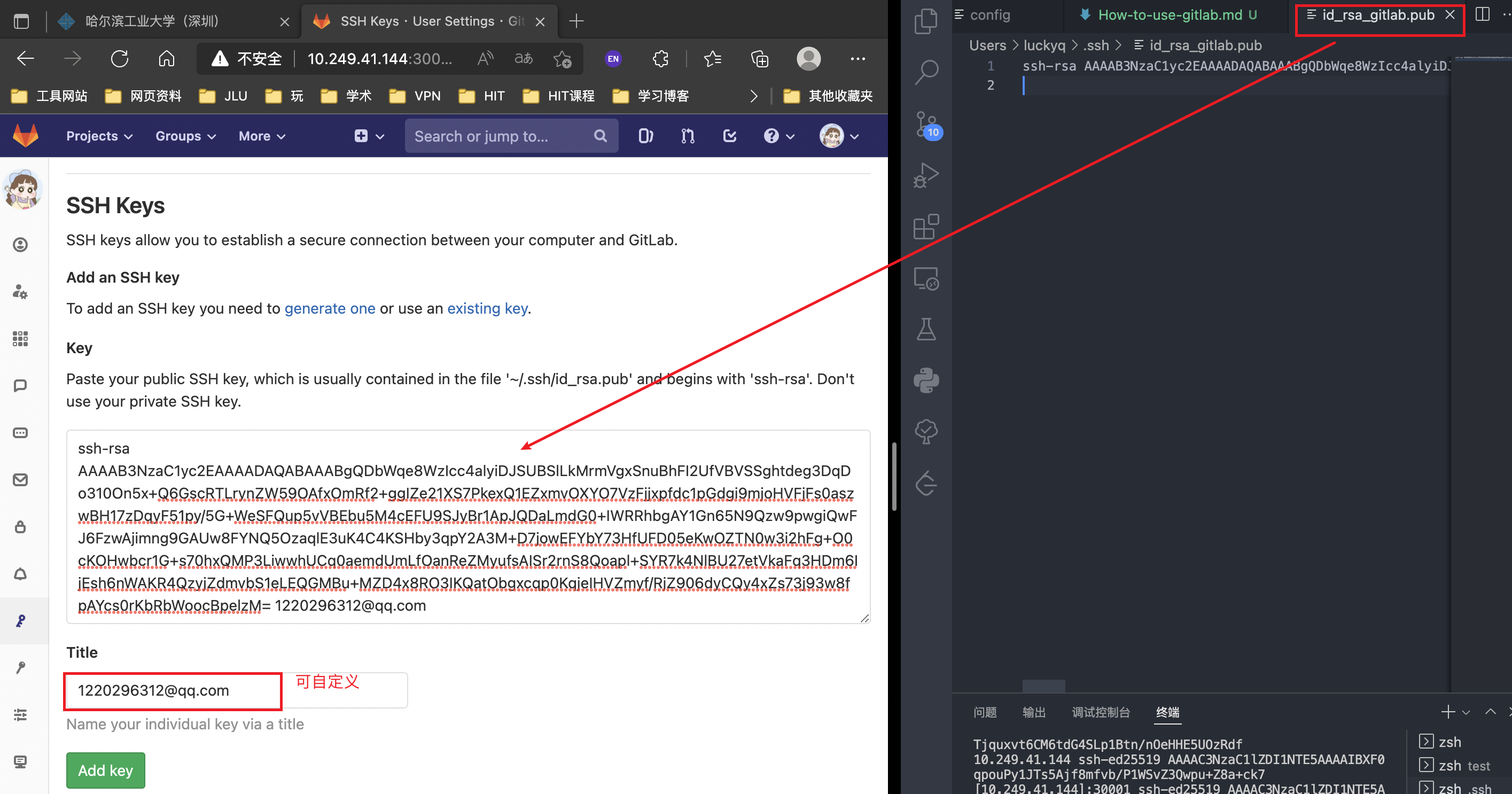This screenshot has height=794, width=1512.
Task: Open 输出 panel tab
Action: pos(1034,712)
